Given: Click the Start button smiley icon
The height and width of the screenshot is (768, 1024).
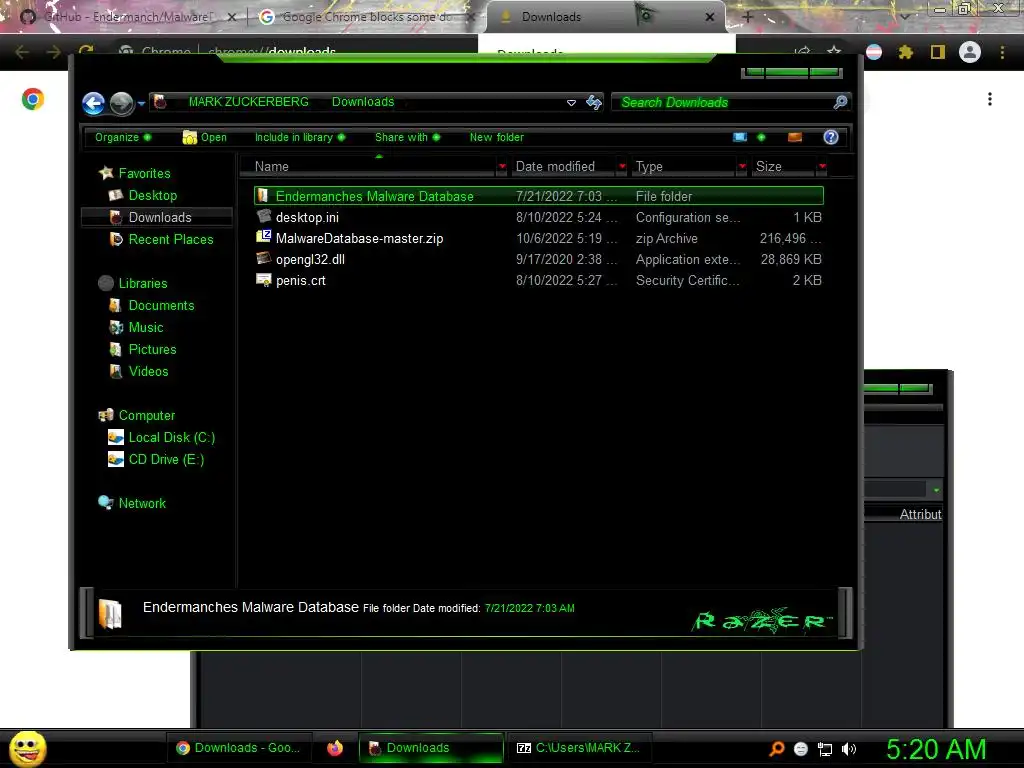Looking at the screenshot, I should coord(27,748).
